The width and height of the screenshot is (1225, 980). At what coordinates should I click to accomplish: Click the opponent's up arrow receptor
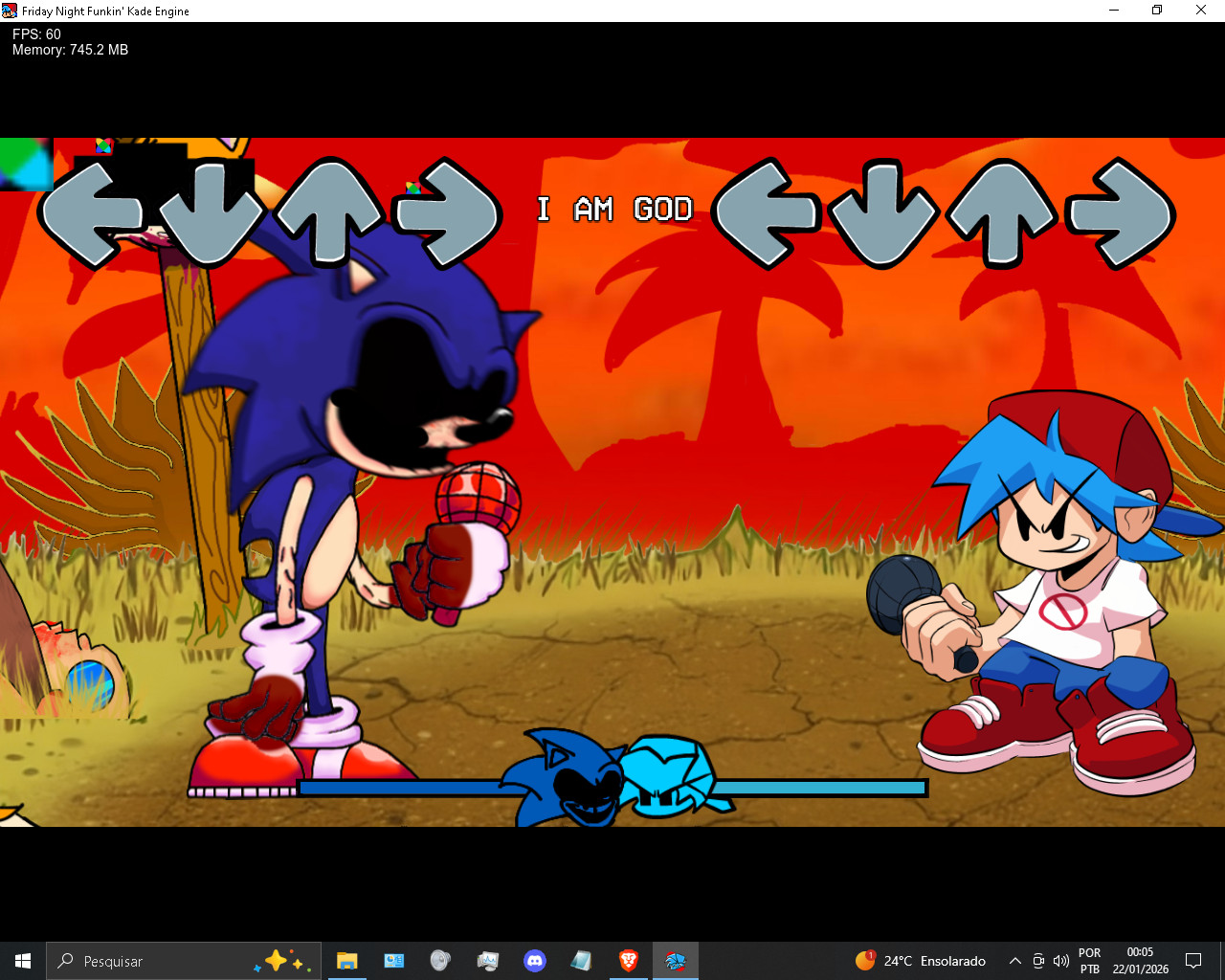point(329,212)
